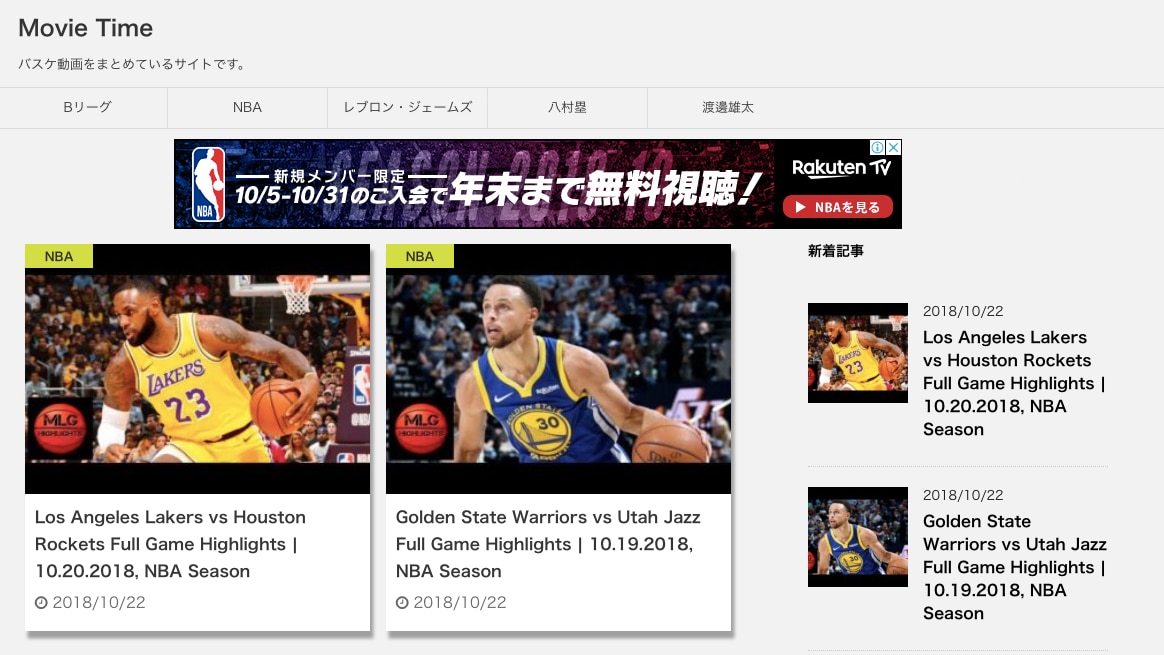Click 2018/10/22 date on Warriors card
This screenshot has height=655, width=1164.
click(x=460, y=603)
